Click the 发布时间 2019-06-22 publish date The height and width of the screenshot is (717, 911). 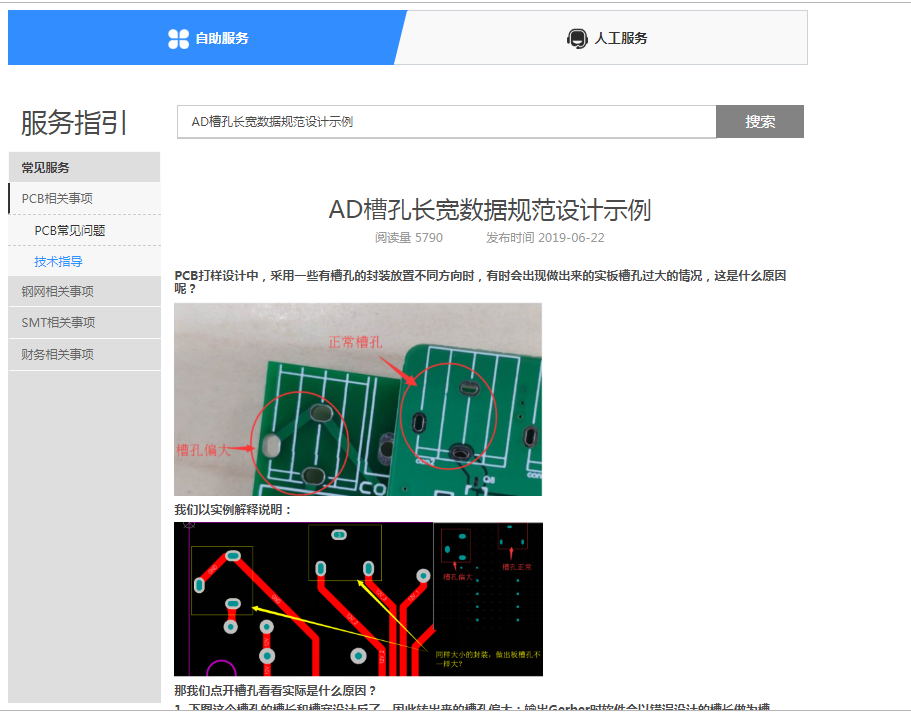[545, 238]
